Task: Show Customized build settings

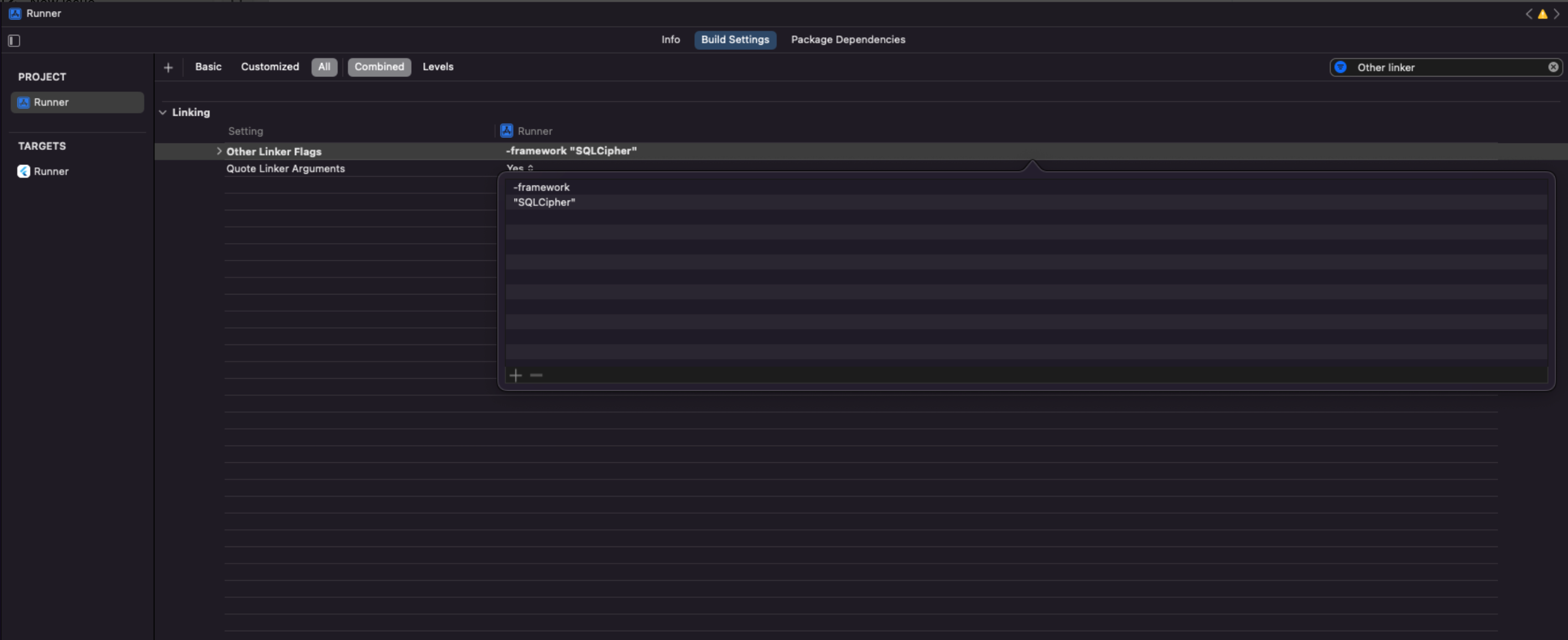Action: (x=269, y=67)
